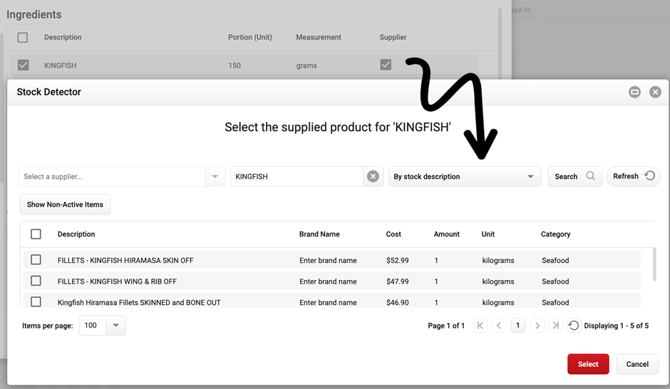Go to first page of results
Image resolution: width=670 pixels, height=389 pixels.
tap(480, 326)
